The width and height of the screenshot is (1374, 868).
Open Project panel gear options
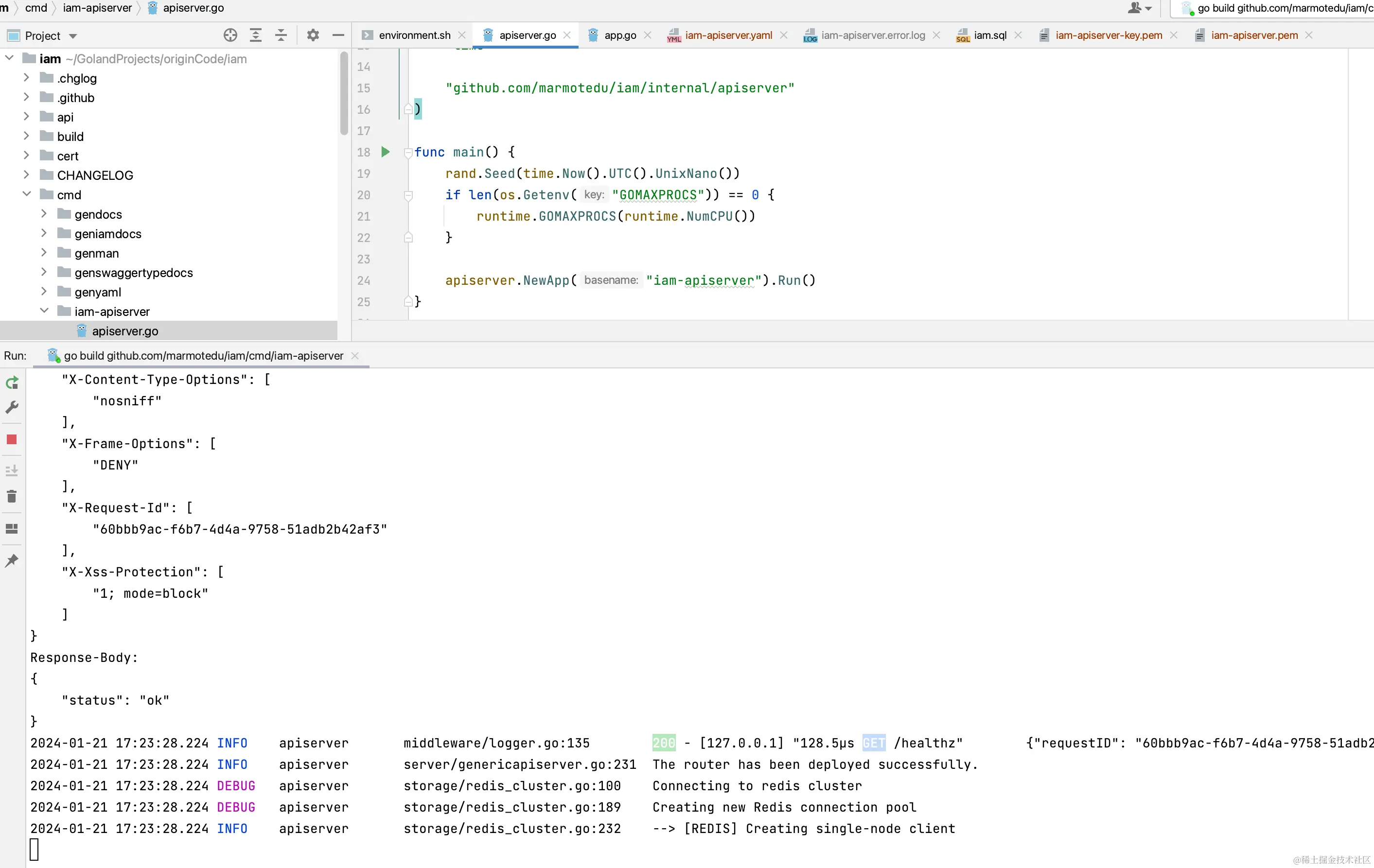click(313, 35)
